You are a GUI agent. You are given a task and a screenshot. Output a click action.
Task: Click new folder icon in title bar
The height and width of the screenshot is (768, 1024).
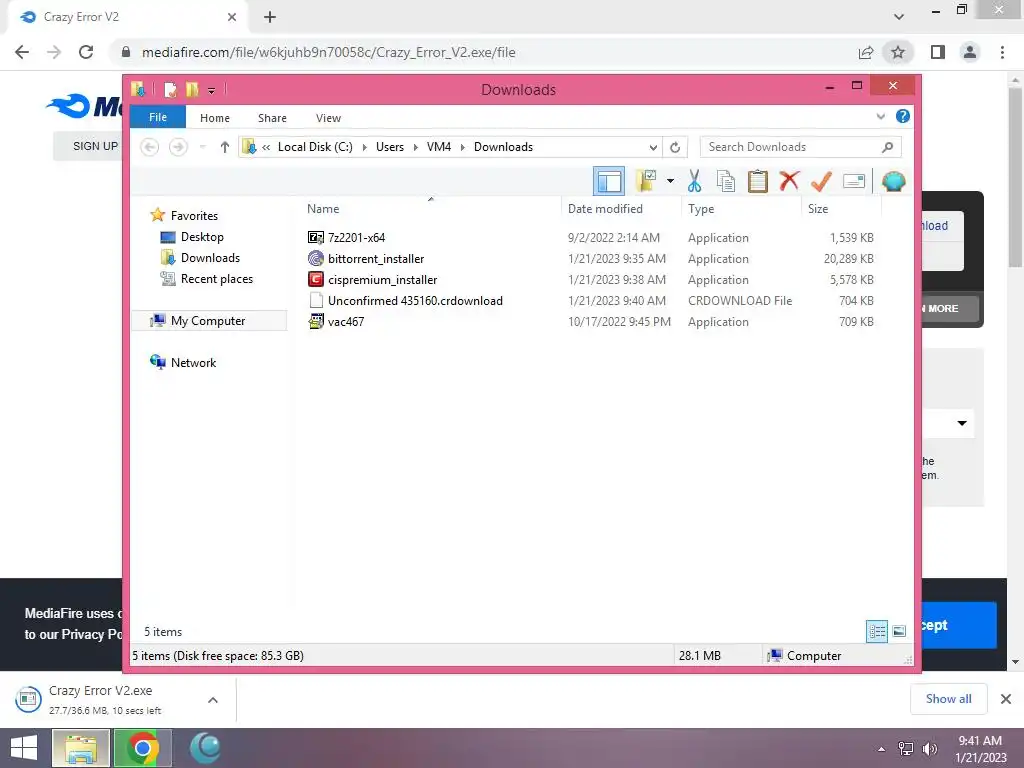[191, 89]
